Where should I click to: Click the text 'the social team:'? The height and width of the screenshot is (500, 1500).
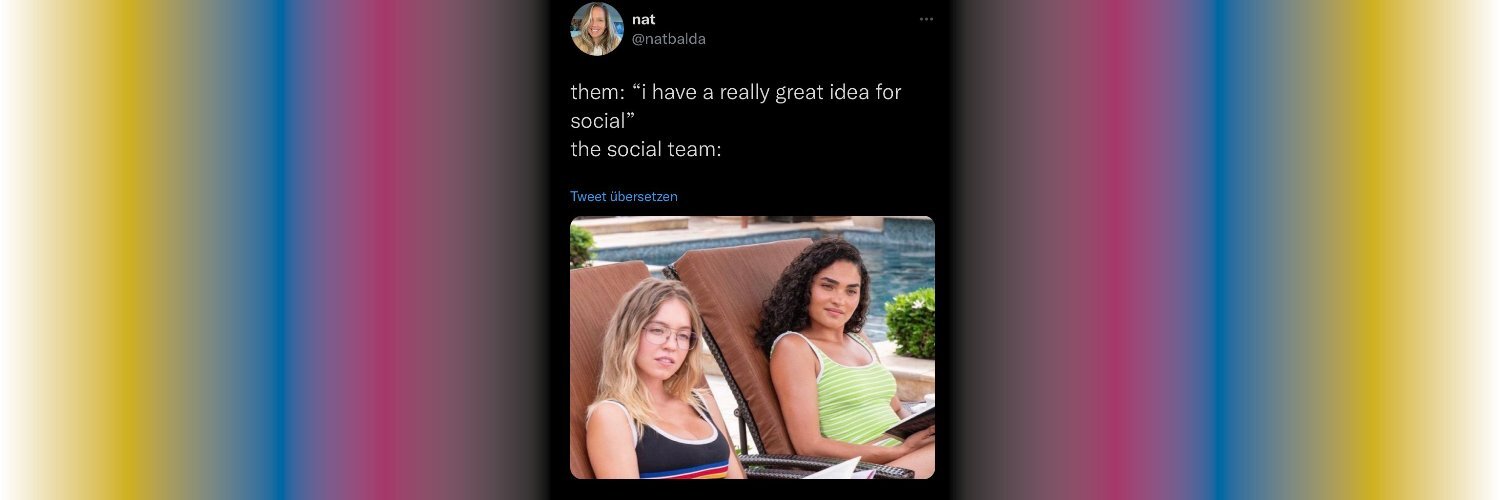[646, 150]
